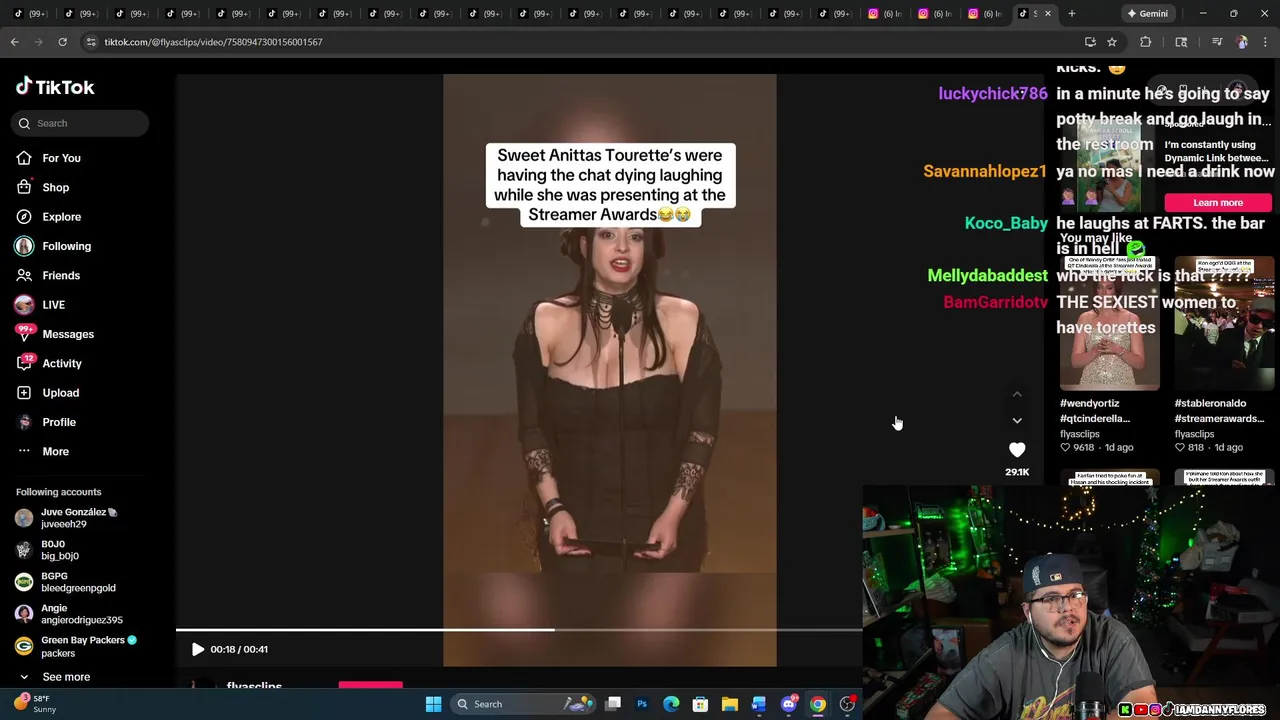Close the active TikTok tab
Screen dimensions: 1280x720
pos(1048,14)
